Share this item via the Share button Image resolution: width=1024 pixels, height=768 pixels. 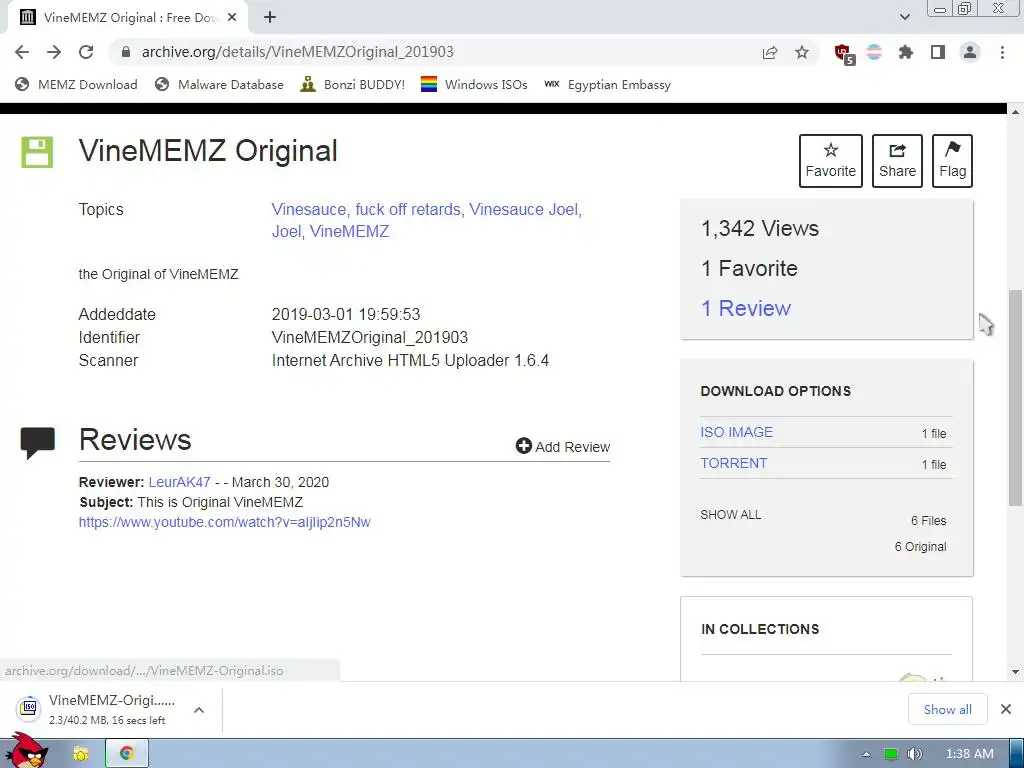pos(897,161)
